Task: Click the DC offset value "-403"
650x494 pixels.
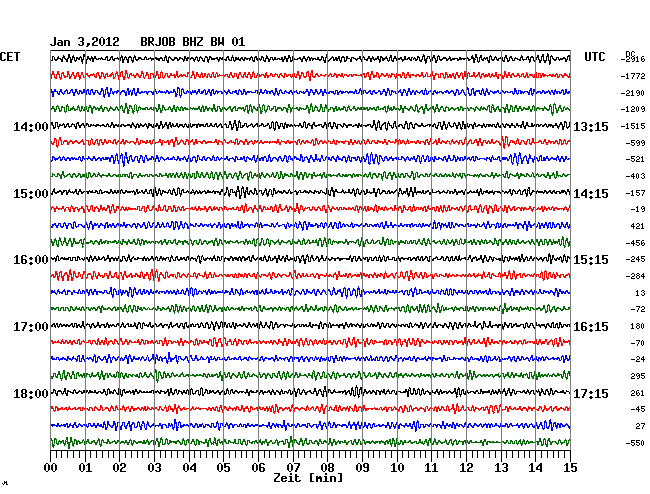Action: [x=635, y=176]
